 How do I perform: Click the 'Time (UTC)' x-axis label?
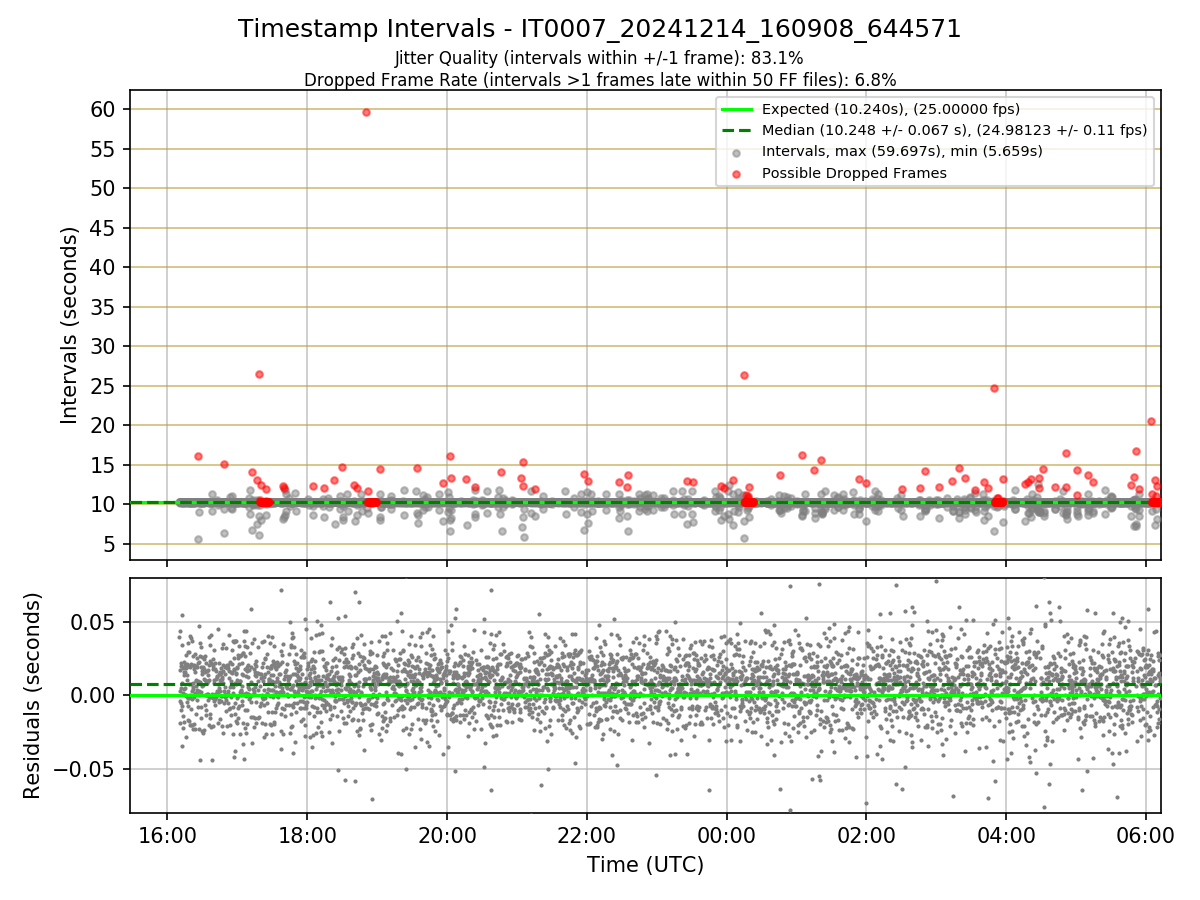(x=645, y=864)
